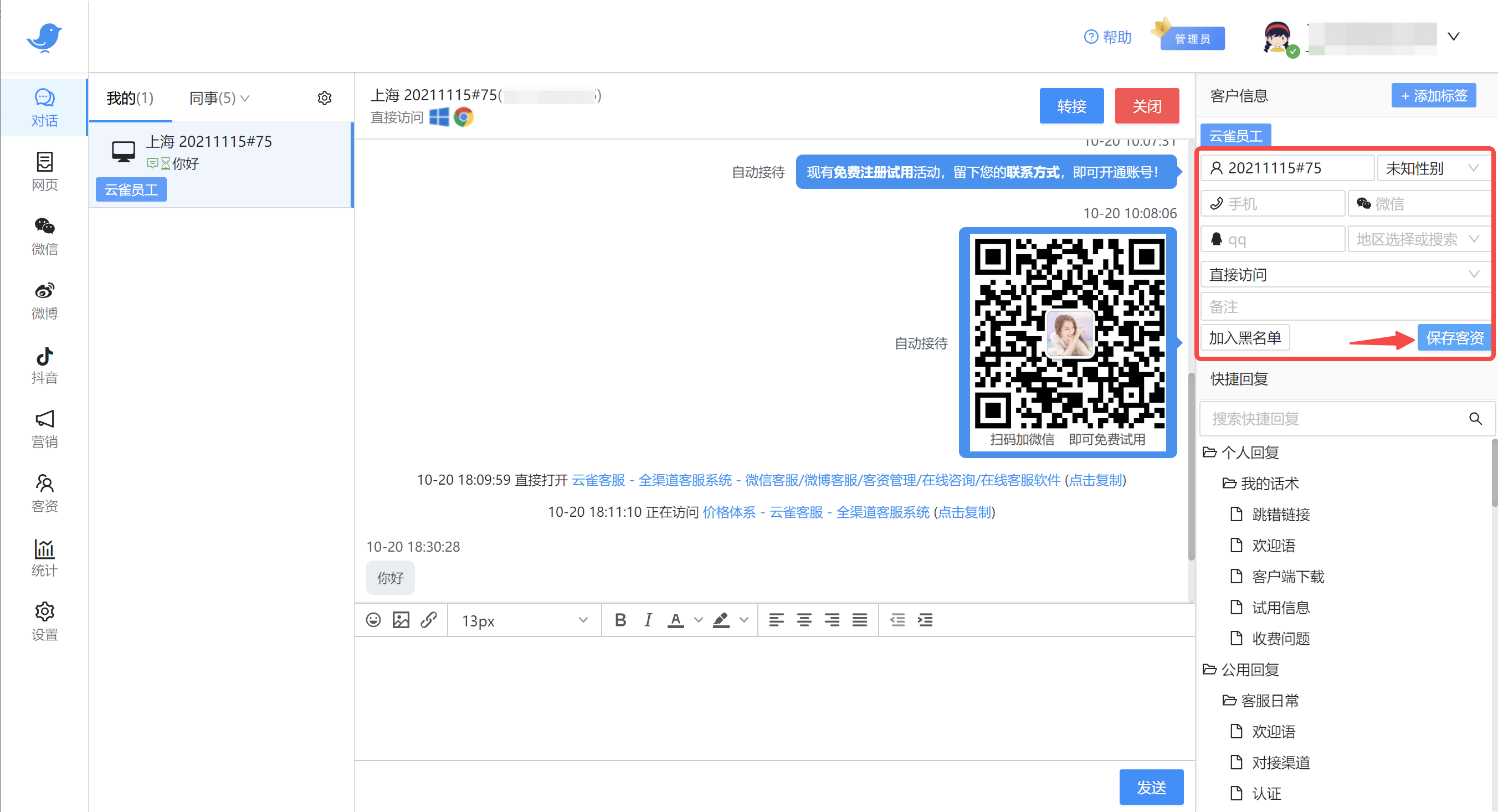Expand the 地区选择或搜索 region dropdown
This screenshot has width=1498, height=812.
(1418, 239)
